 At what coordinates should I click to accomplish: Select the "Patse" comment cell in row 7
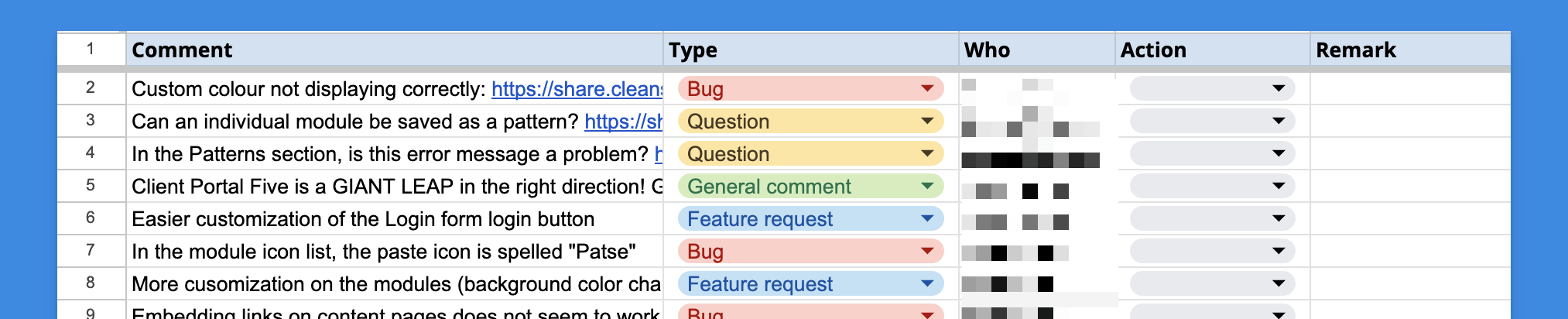394,252
